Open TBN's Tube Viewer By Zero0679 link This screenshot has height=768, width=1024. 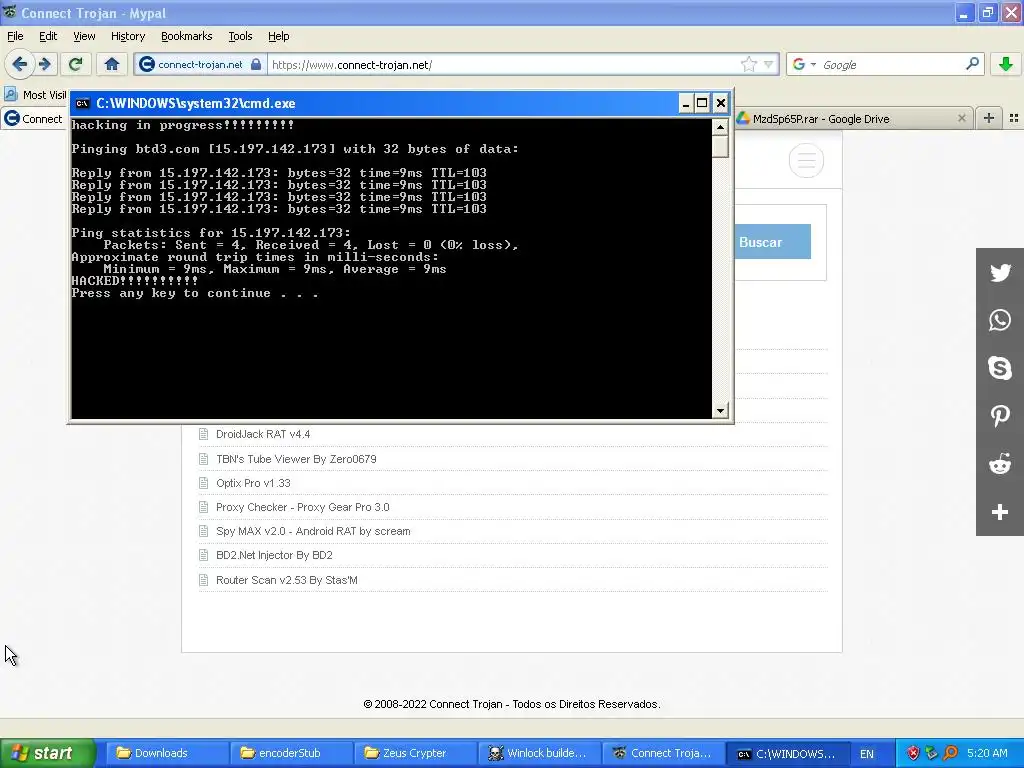[x=296, y=458]
